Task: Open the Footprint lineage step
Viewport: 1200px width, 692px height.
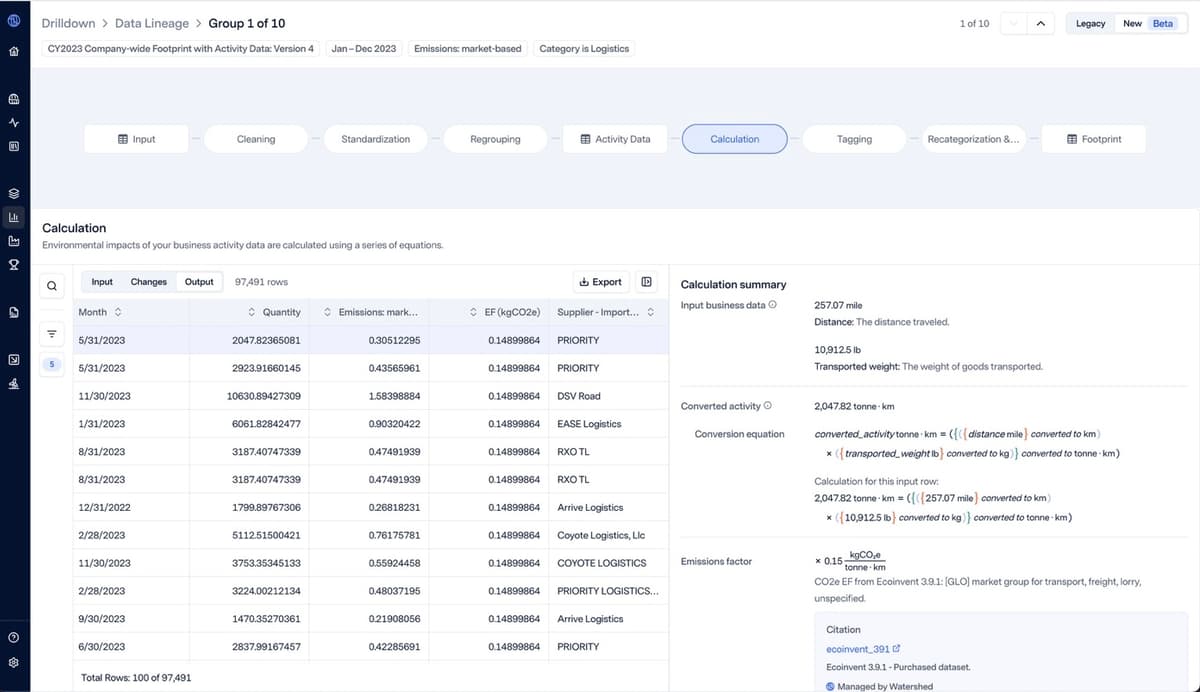Action: coord(1094,139)
